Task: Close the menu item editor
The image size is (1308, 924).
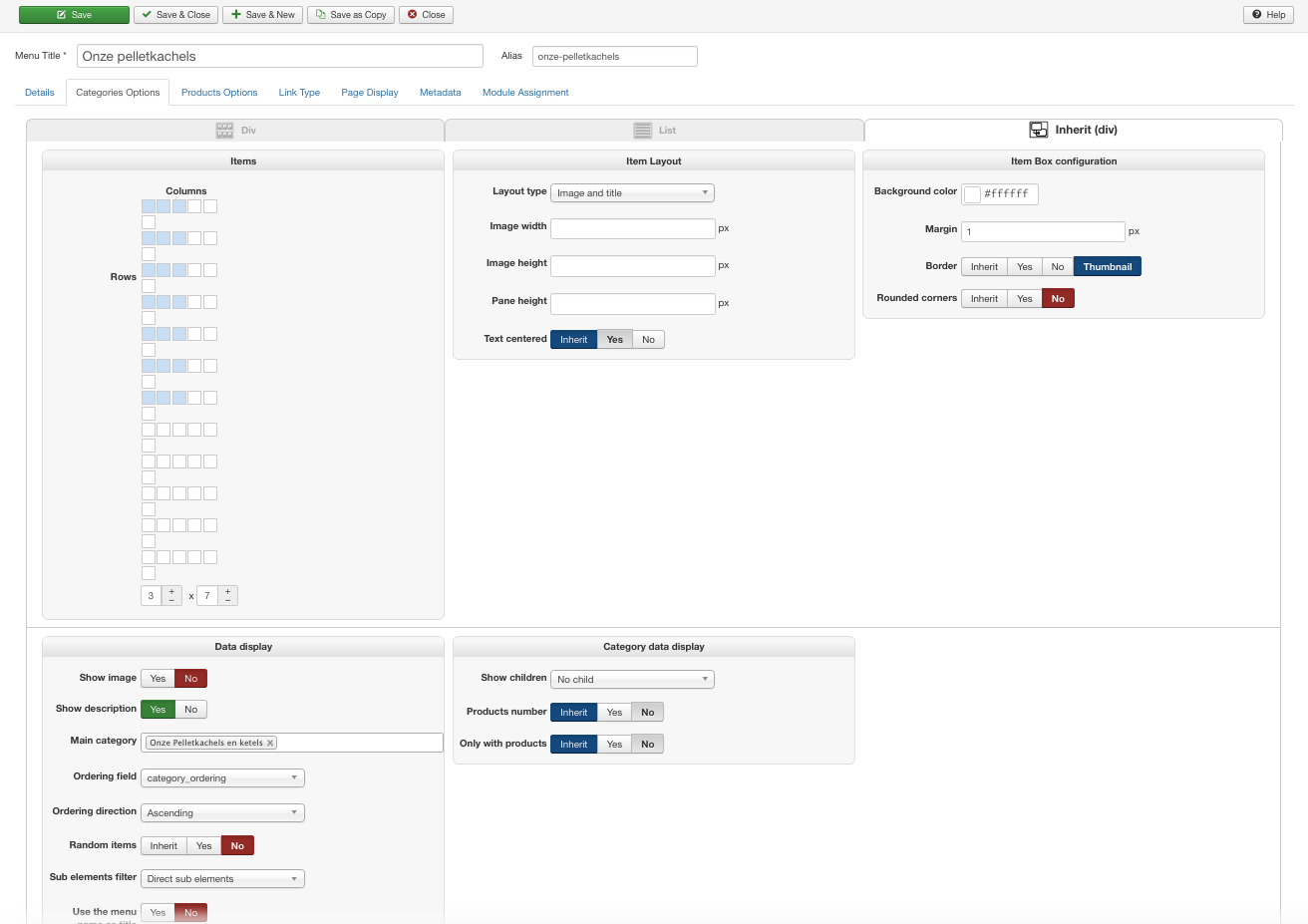Action: coord(426,15)
